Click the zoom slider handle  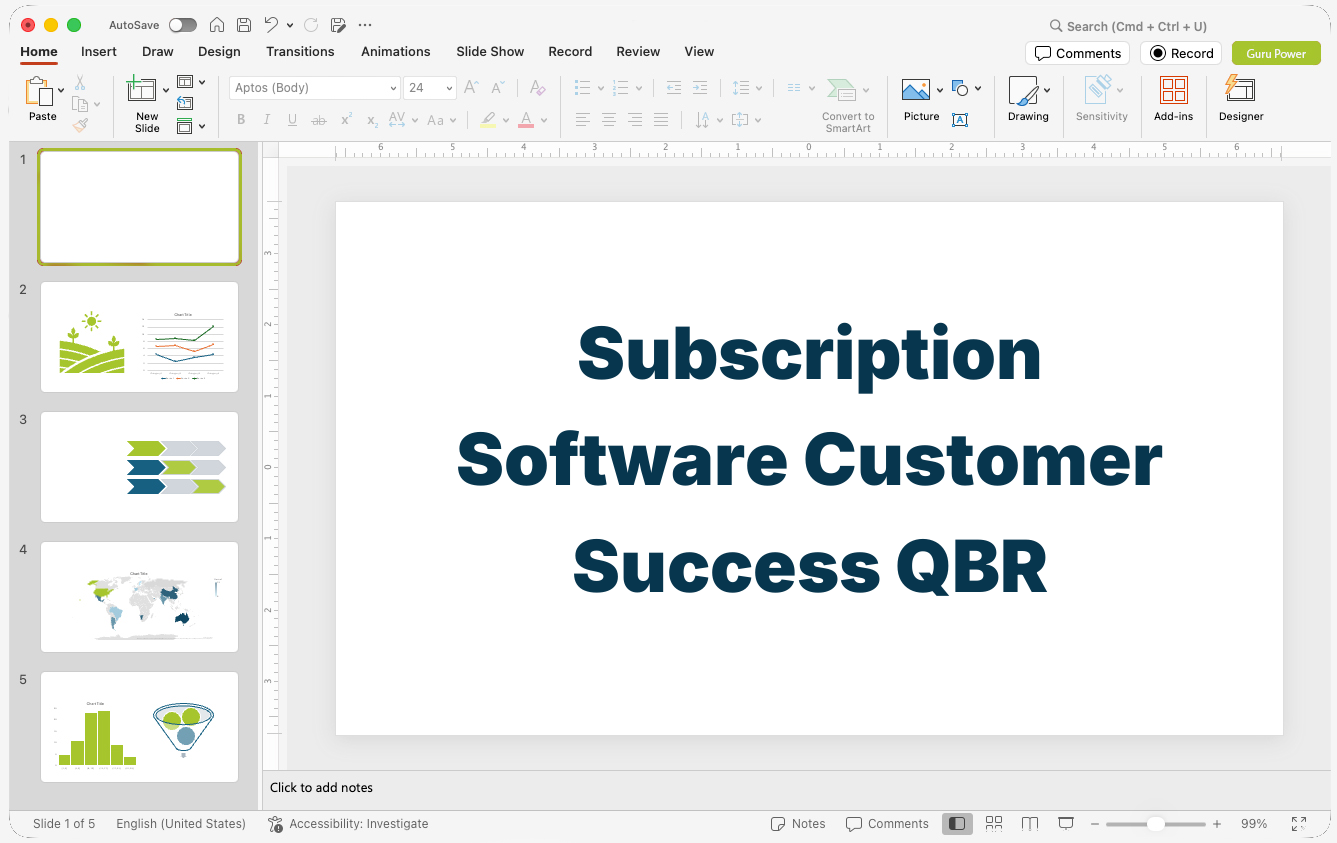[1155, 824]
